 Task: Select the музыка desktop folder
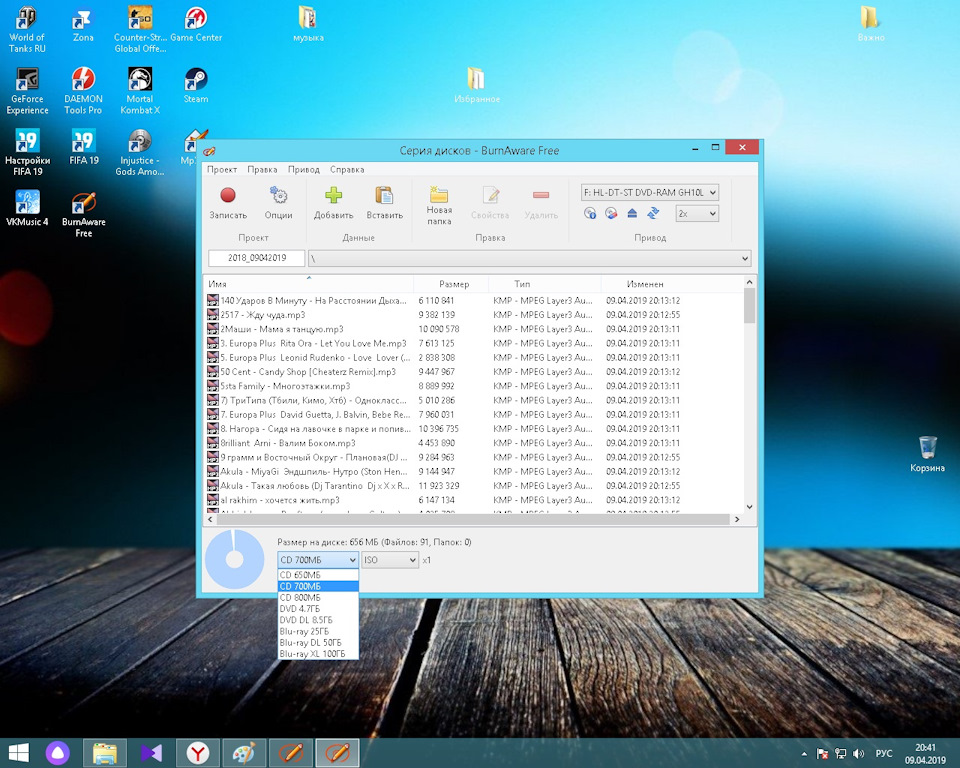coord(308,24)
